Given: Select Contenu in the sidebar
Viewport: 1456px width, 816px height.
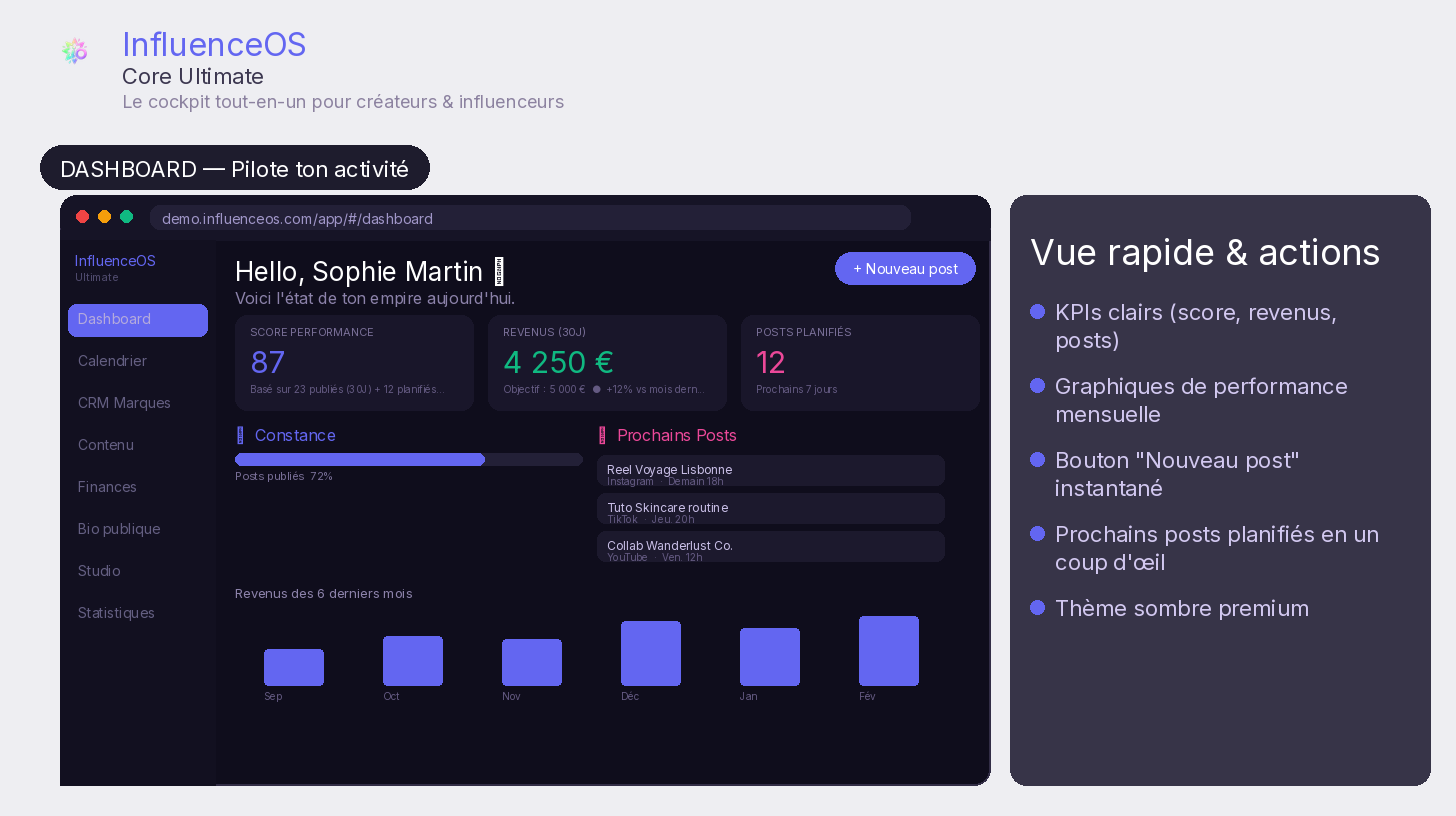Looking at the screenshot, I should 106,445.
